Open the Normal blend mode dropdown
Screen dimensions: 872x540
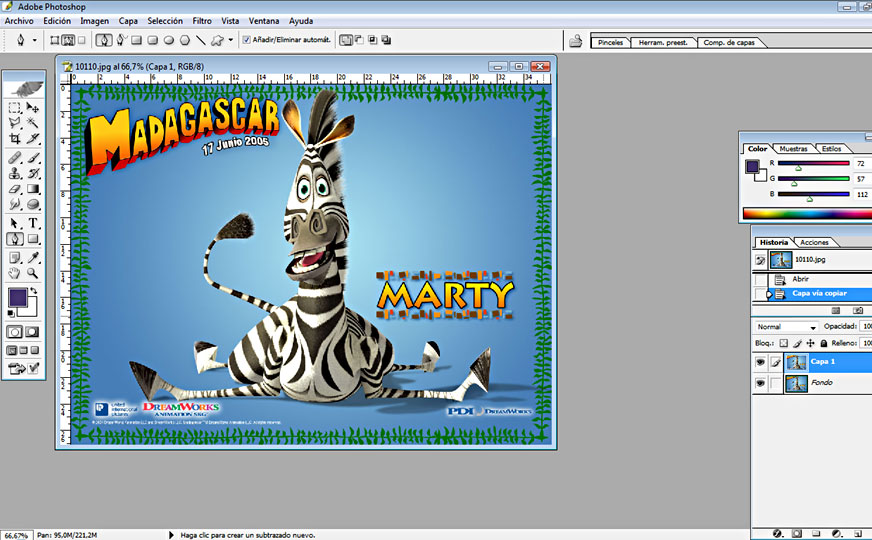(785, 327)
